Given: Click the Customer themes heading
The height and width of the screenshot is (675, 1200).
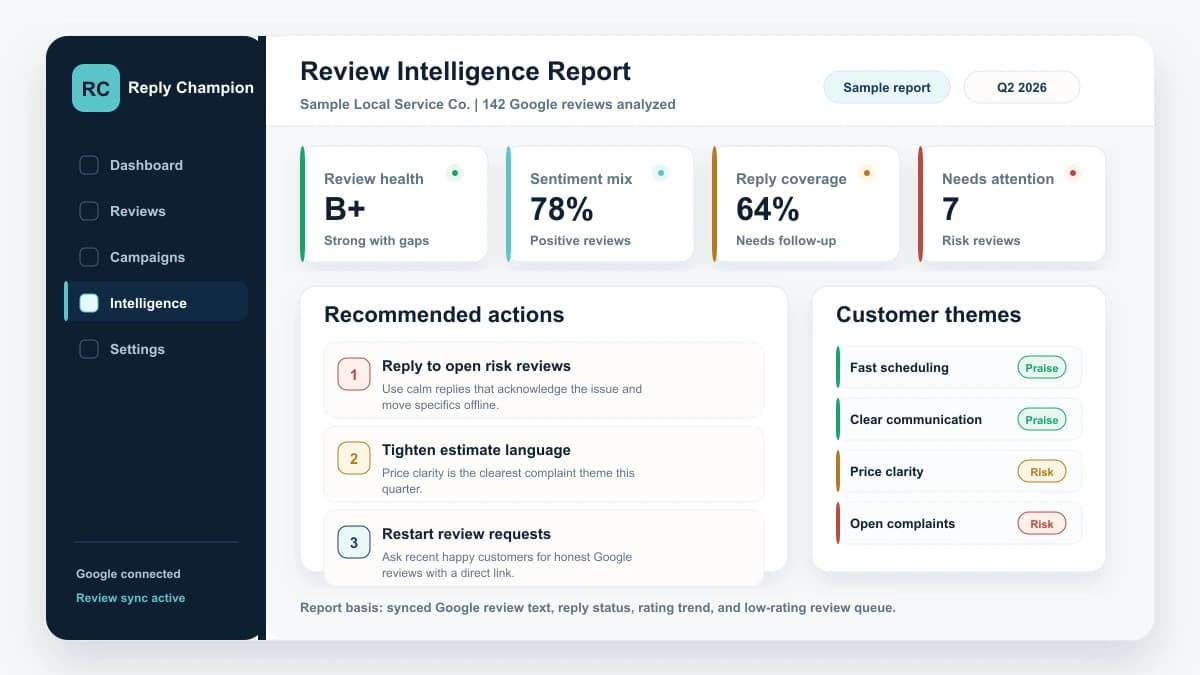Looking at the screenshot, I should point(928,315).
